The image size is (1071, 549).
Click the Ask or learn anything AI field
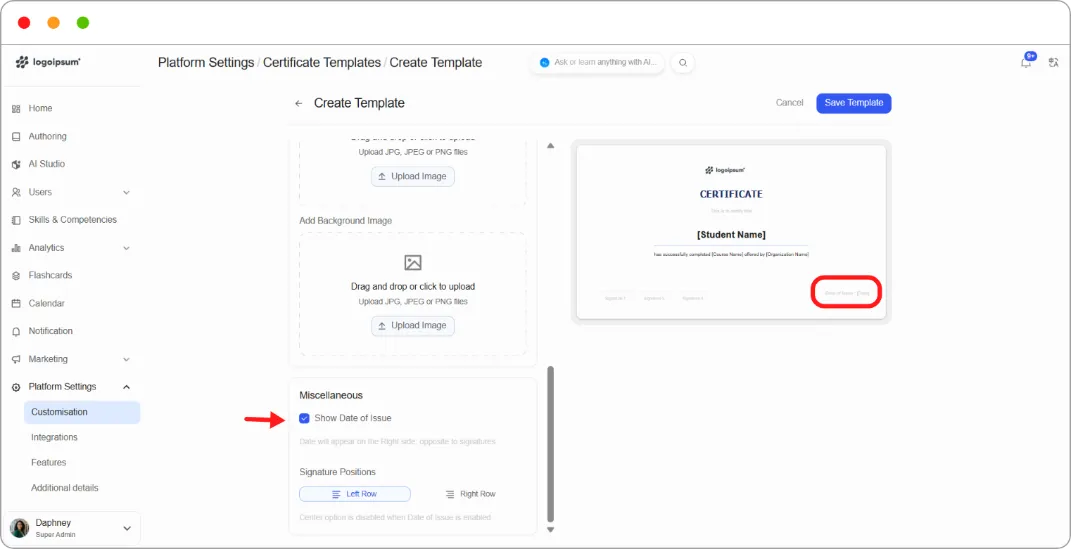[x=597, y=63]
